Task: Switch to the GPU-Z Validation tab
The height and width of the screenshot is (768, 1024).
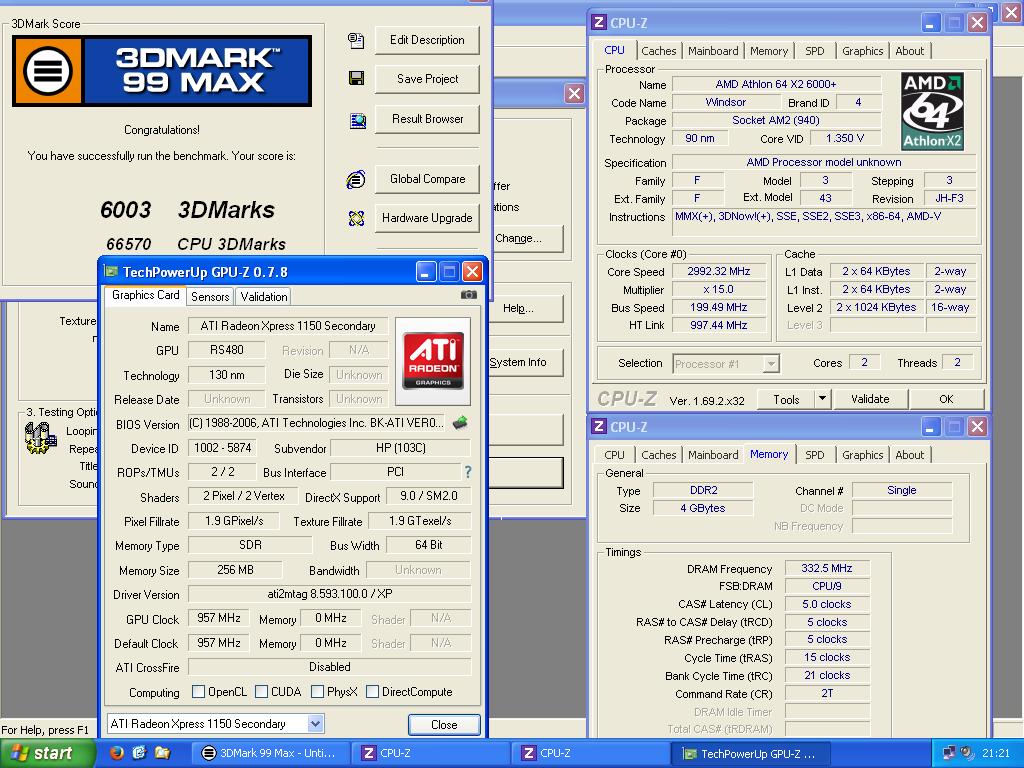Action: point(264,296)
